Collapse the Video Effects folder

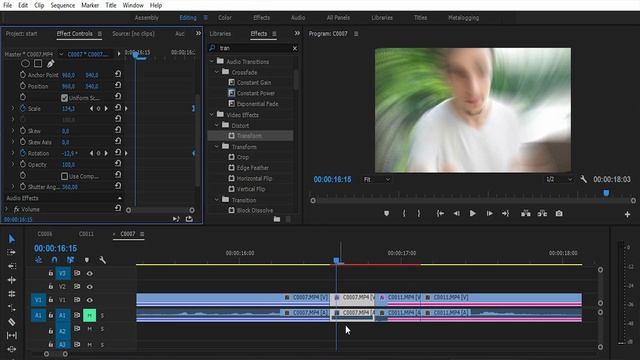pyautogui.click(x=211, y=115)
